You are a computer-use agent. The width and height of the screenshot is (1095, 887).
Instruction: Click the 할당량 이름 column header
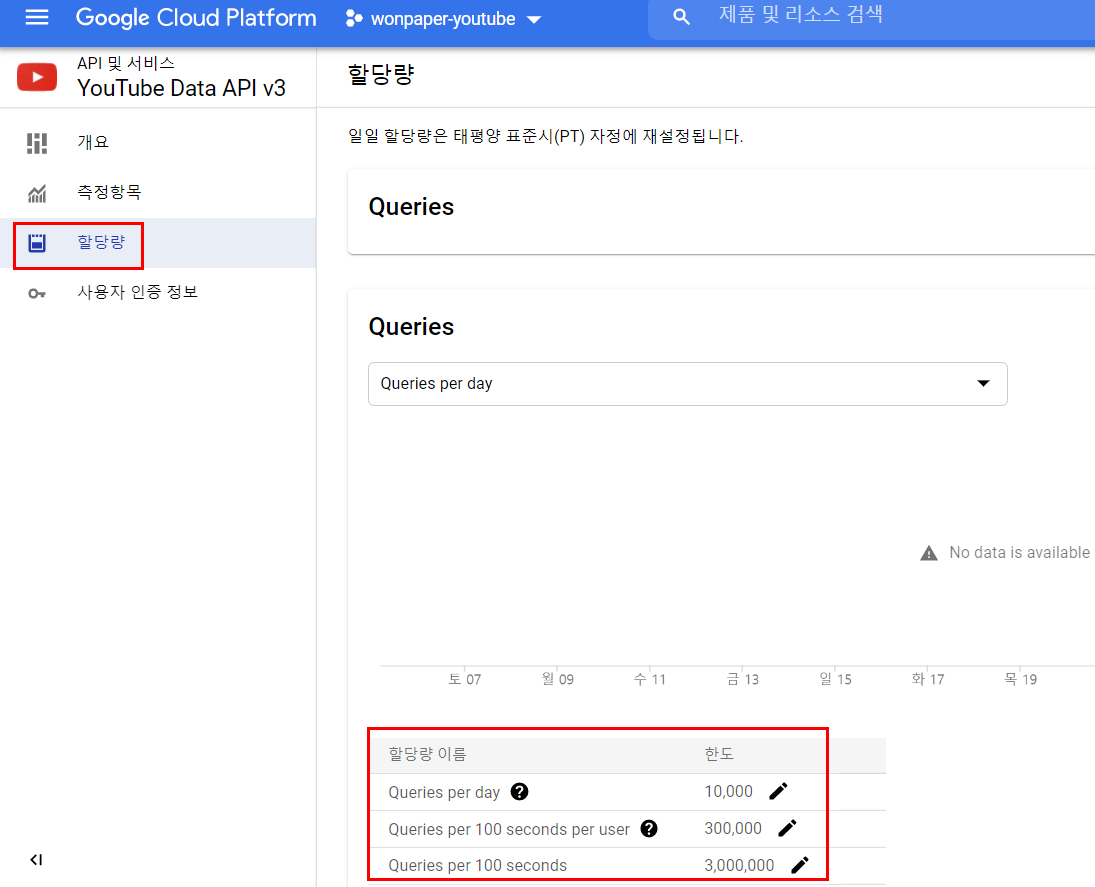427,754
